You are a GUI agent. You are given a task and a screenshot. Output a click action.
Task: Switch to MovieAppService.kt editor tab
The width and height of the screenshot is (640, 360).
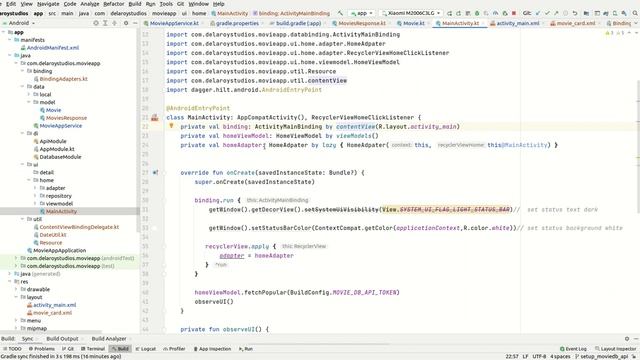coord(174,23)
